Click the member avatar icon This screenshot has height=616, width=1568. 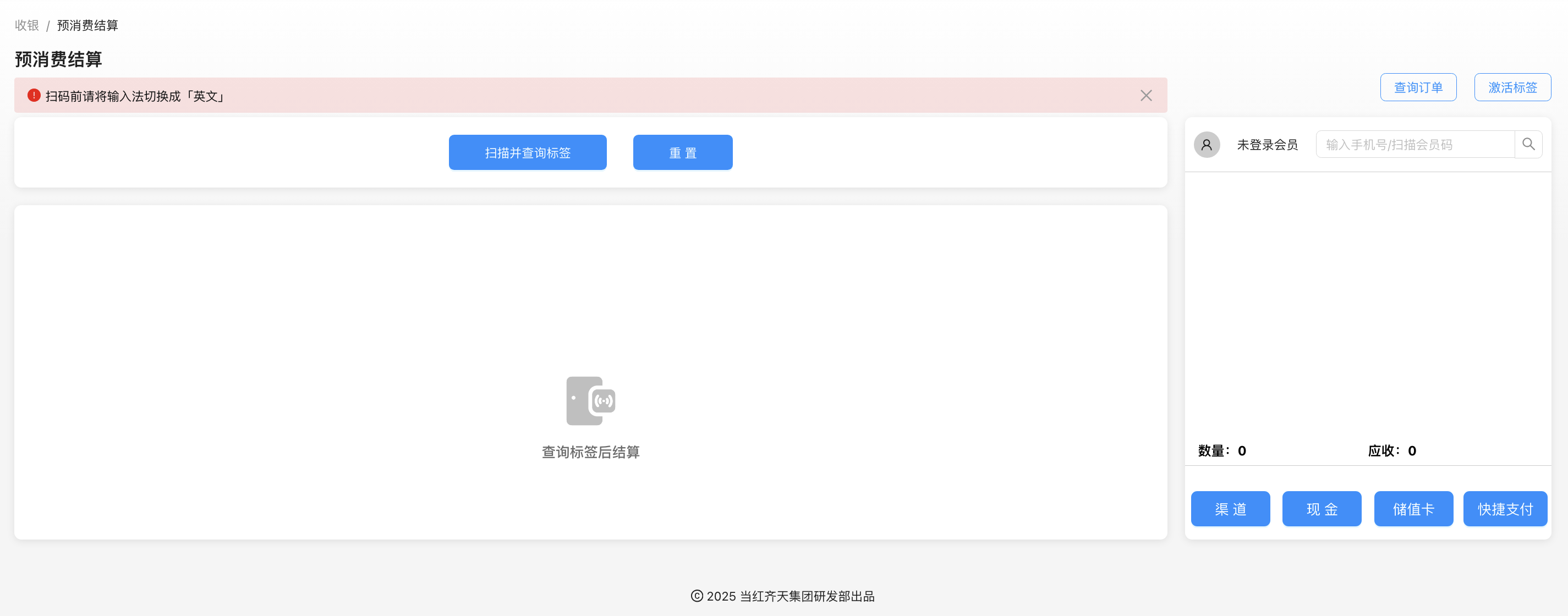point(1207,145)
